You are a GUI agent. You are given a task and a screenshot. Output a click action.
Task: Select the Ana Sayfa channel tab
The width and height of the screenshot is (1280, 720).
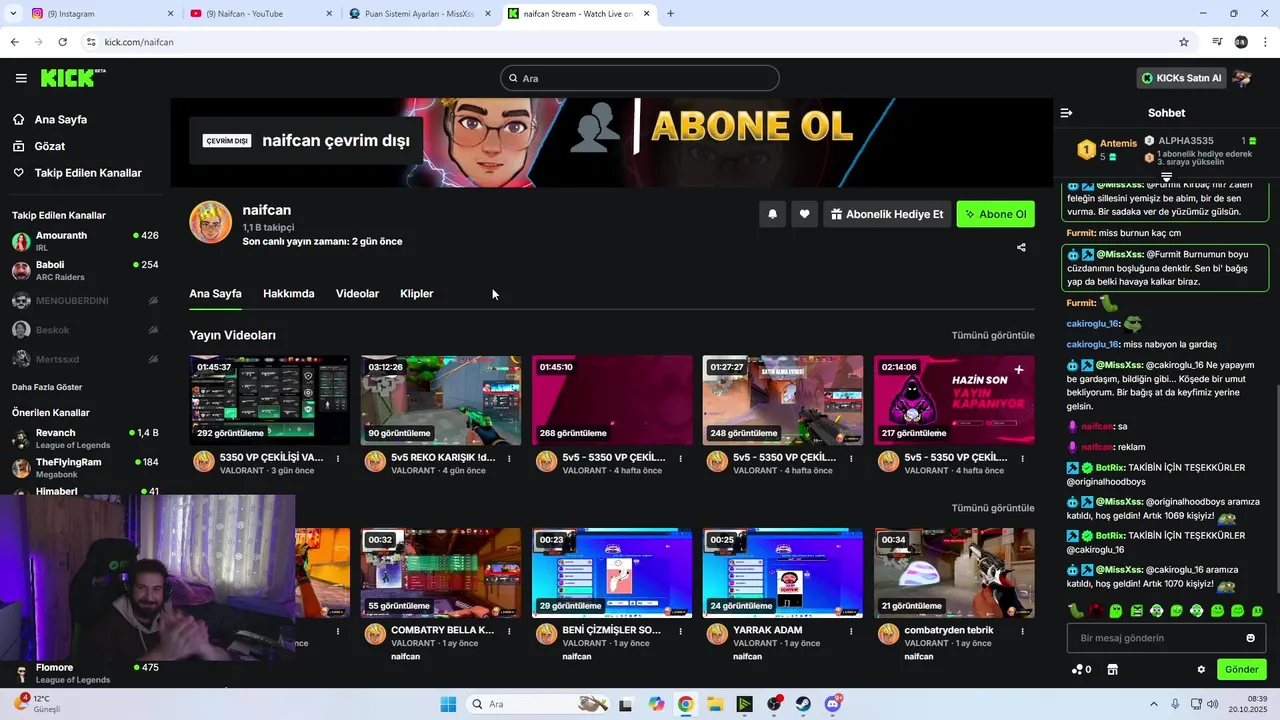[x=215, y=294]
